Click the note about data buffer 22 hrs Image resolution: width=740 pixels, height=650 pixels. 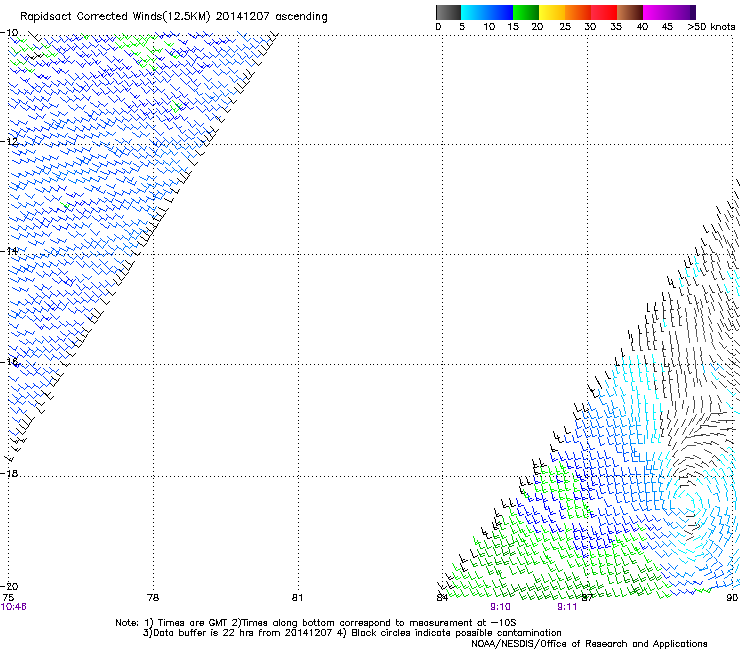point(238,633)
